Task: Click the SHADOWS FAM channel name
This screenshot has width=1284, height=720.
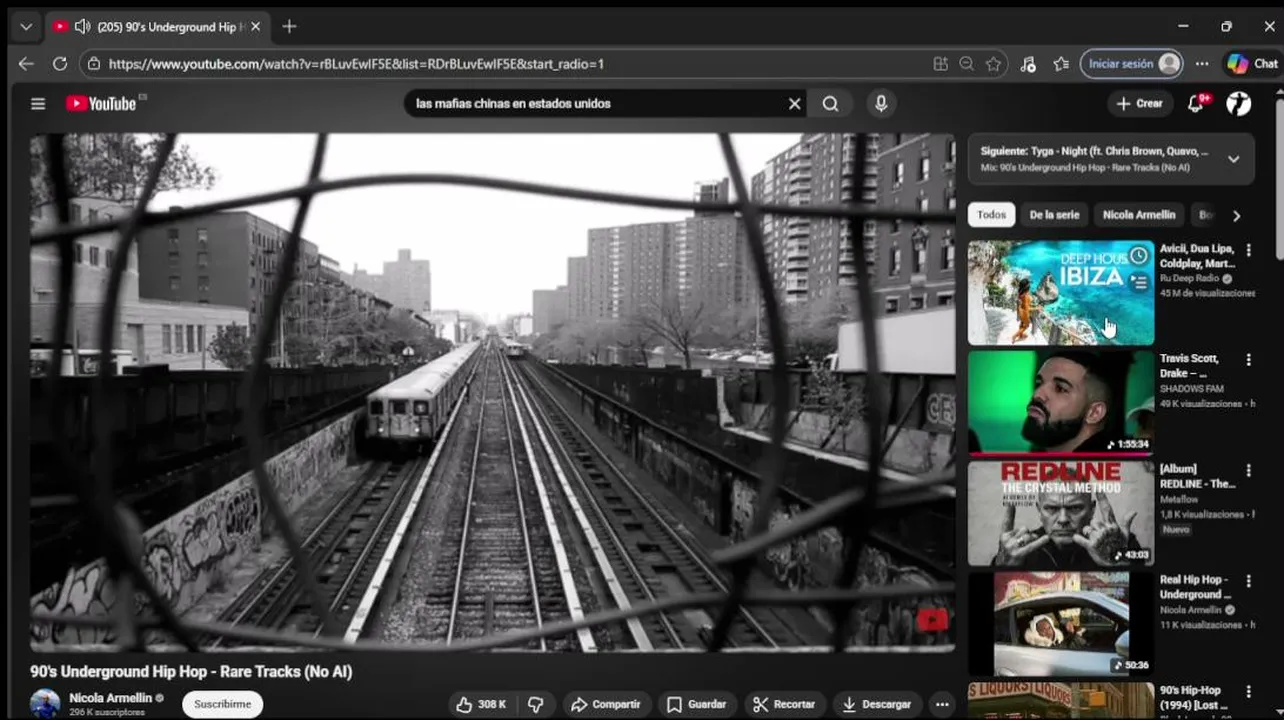Action: pos(1194,389)
